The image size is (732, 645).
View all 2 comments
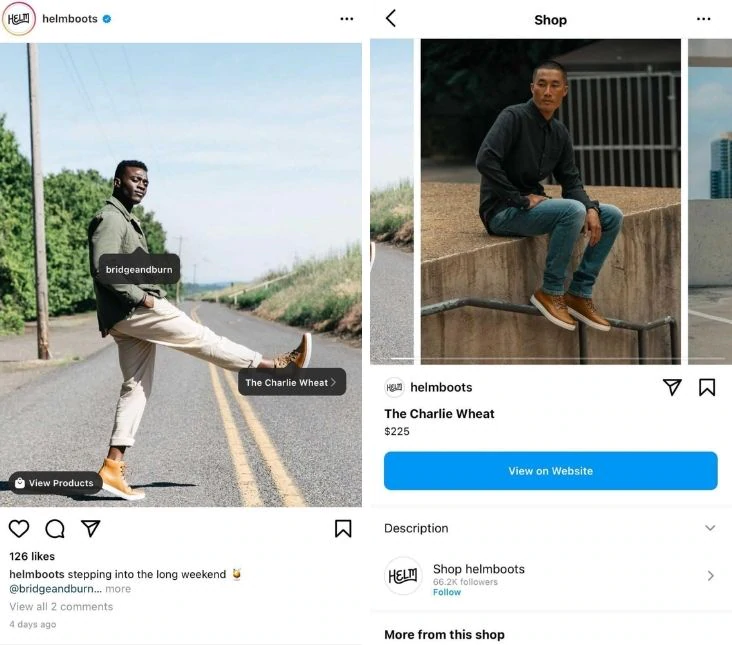pos(61,606)
